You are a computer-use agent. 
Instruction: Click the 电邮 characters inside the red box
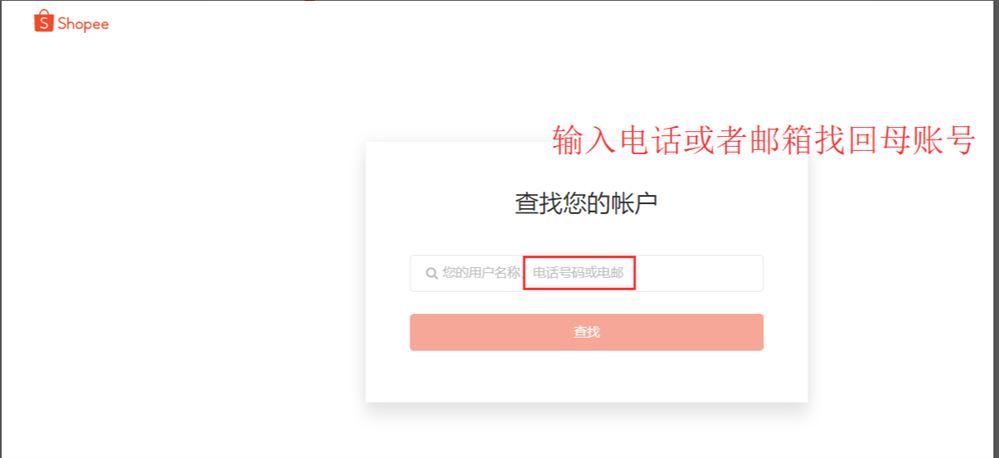pyautogui.click(x=610, y=273)
